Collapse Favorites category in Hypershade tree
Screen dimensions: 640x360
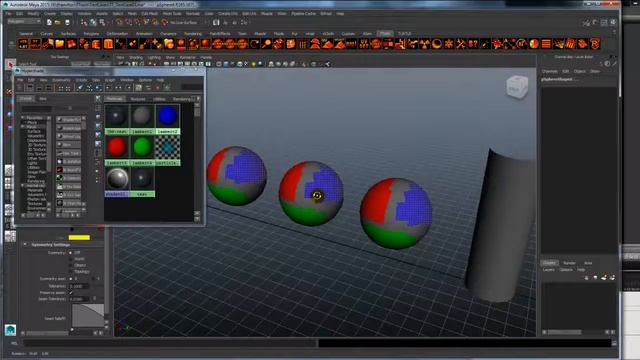point(23,118)
